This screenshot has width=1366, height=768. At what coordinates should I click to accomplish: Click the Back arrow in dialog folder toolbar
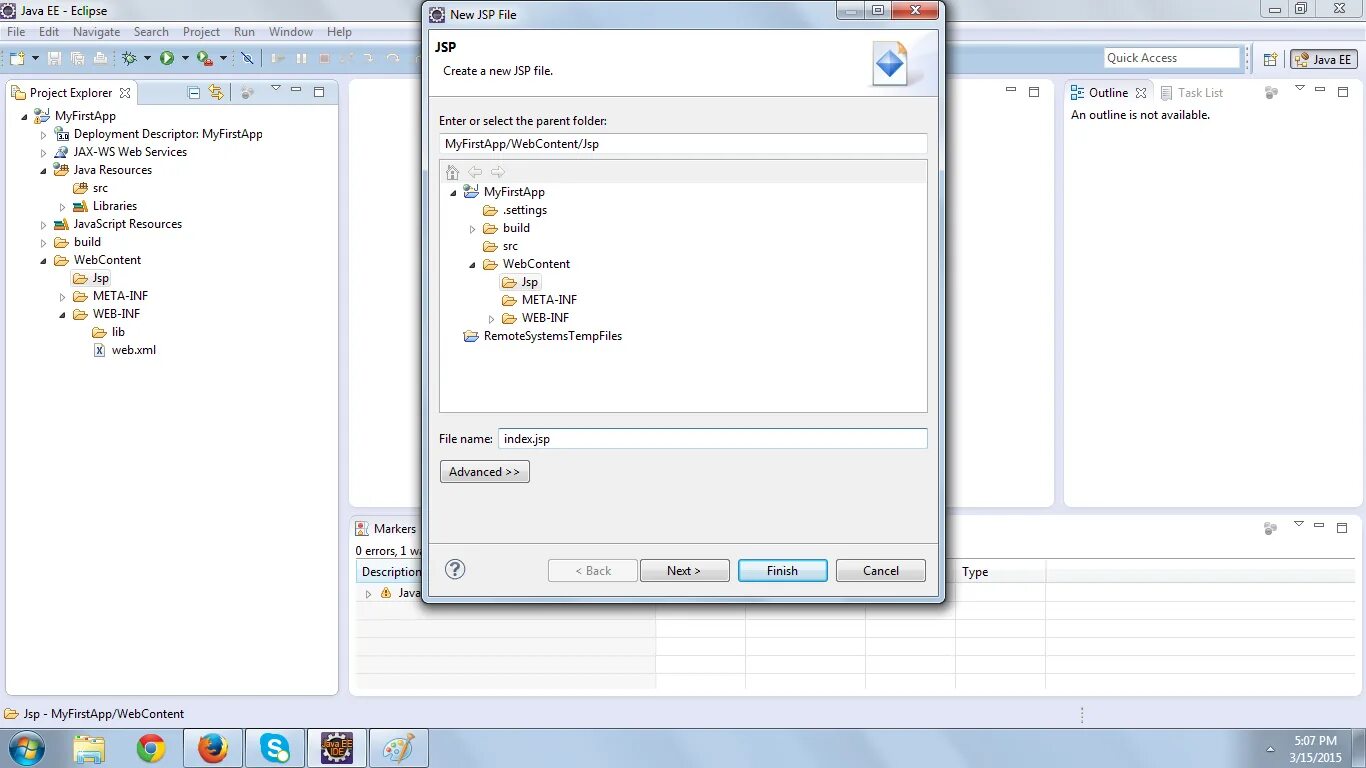click(x=475, y=172)
